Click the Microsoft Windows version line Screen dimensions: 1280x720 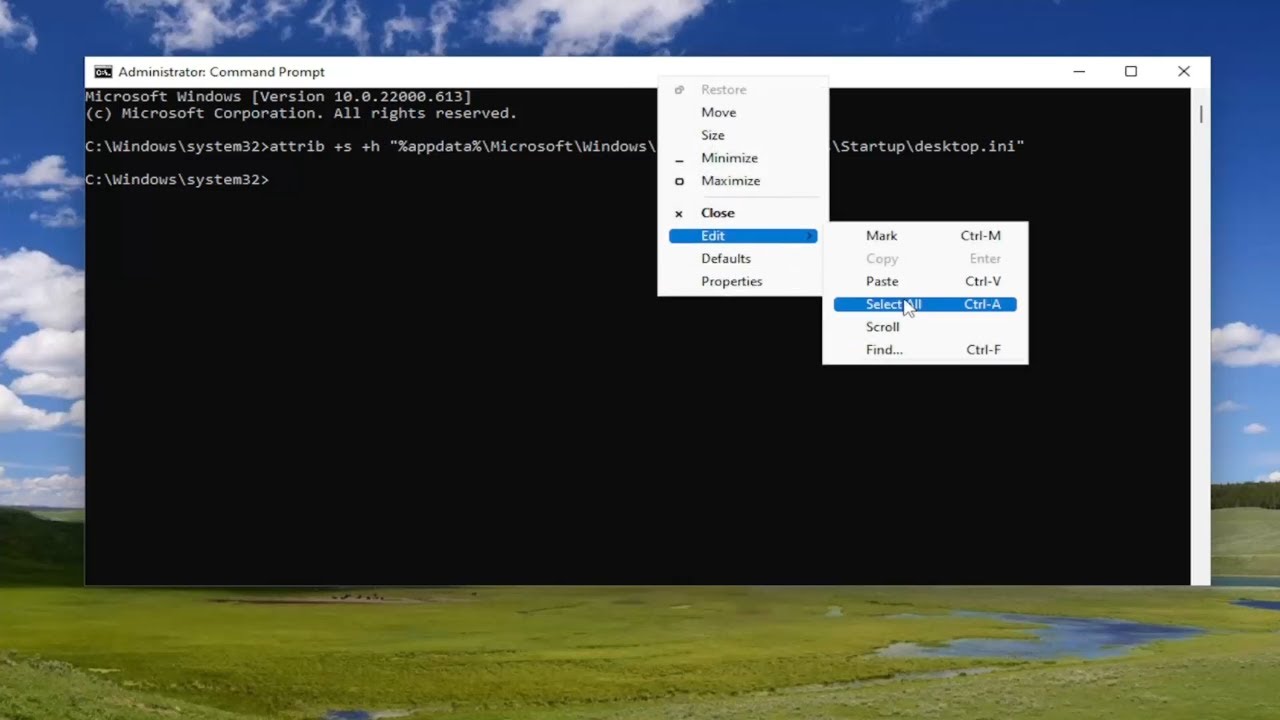pyautogui.click(x=278, y=97)
